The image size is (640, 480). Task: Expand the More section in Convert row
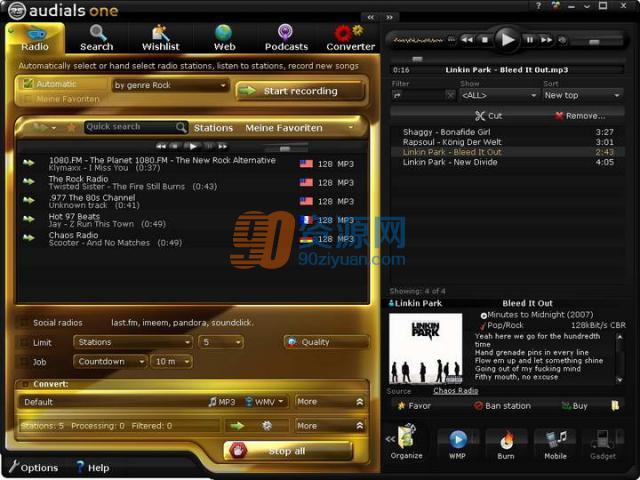[330, 402]
